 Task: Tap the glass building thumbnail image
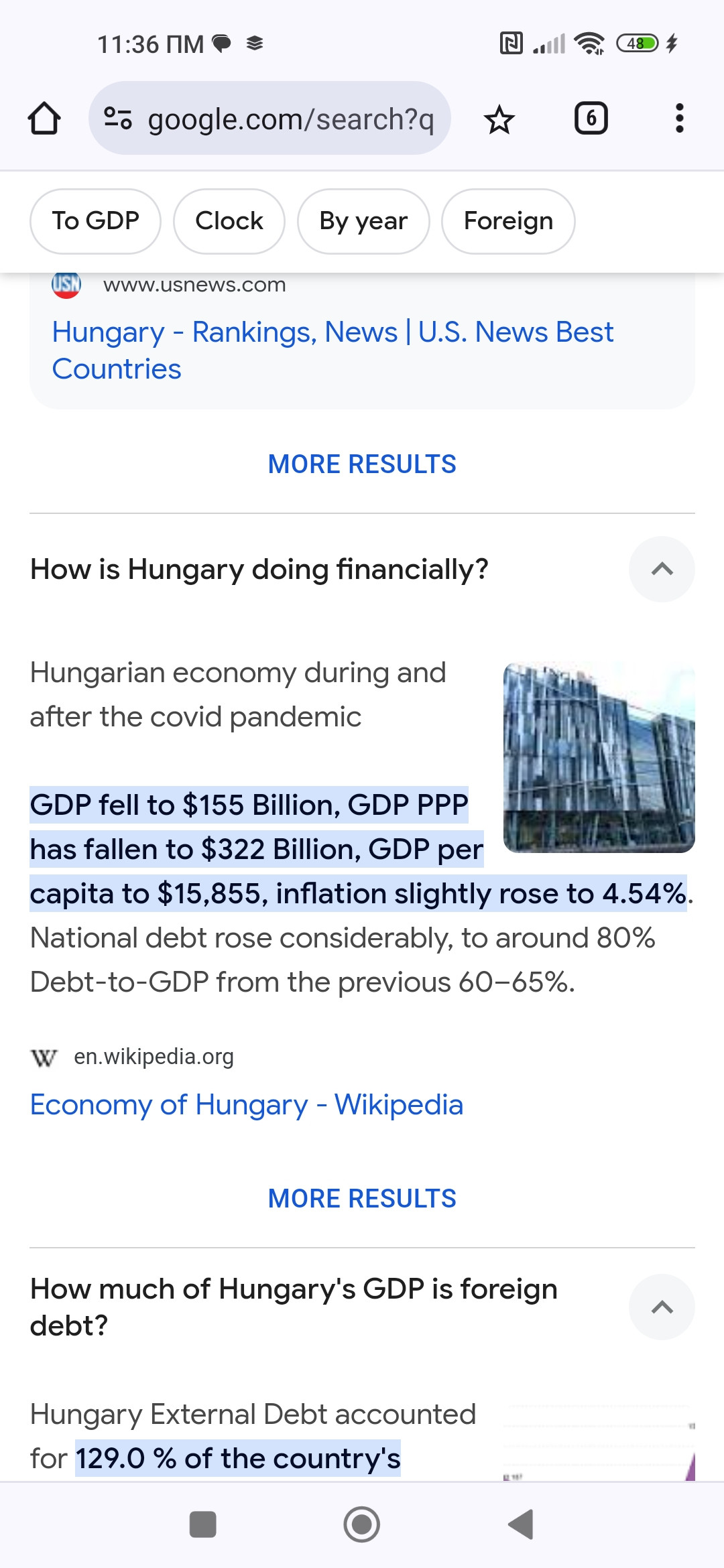(x=599, y=757)
